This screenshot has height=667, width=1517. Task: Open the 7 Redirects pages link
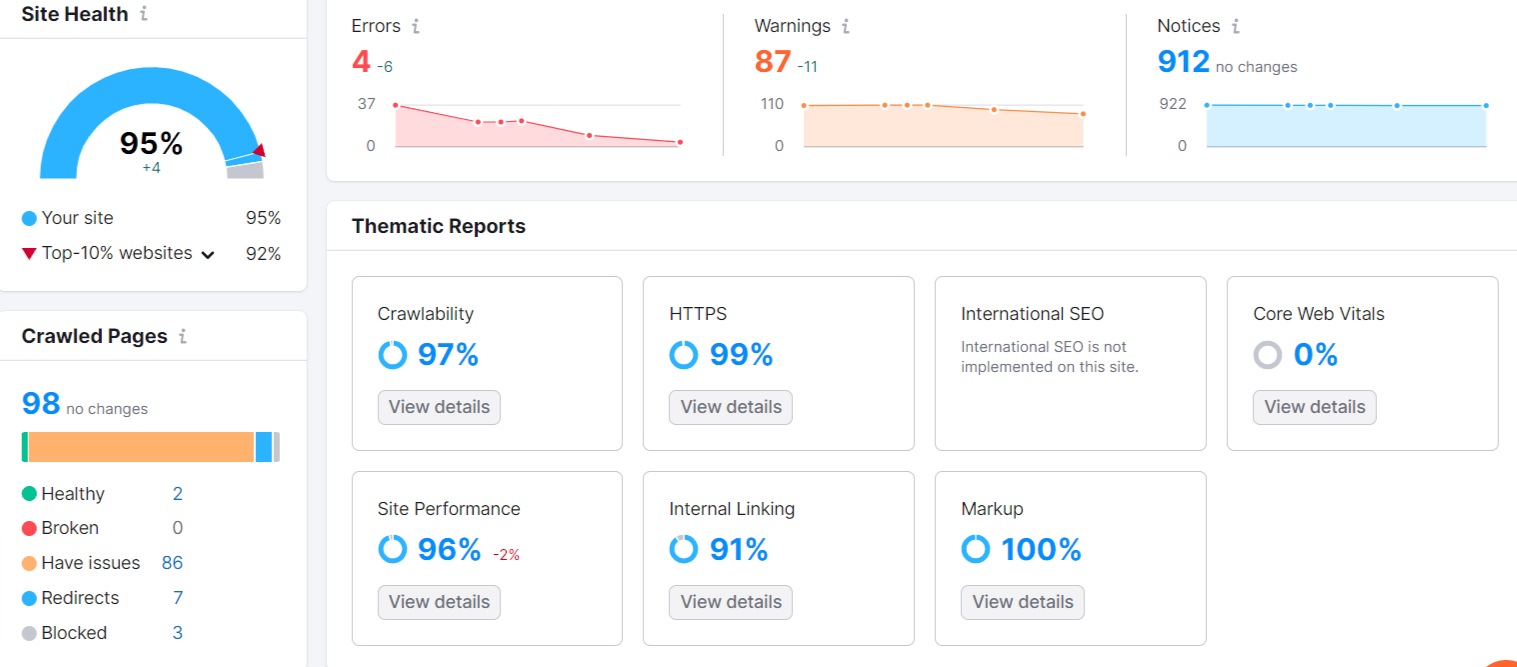click(x=177, y=598)
